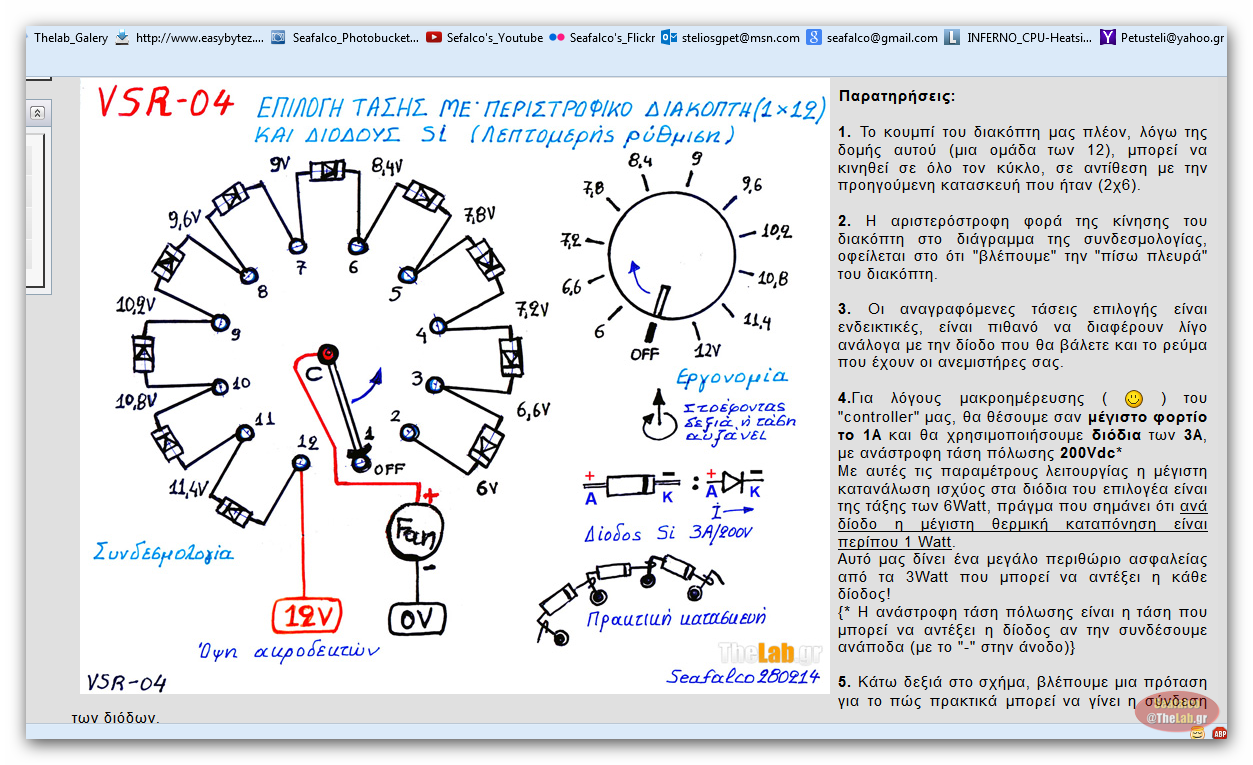The image size is (1253, 765).
Task: Open the http://www.easybytez bookmark
Action: (200, 38)
